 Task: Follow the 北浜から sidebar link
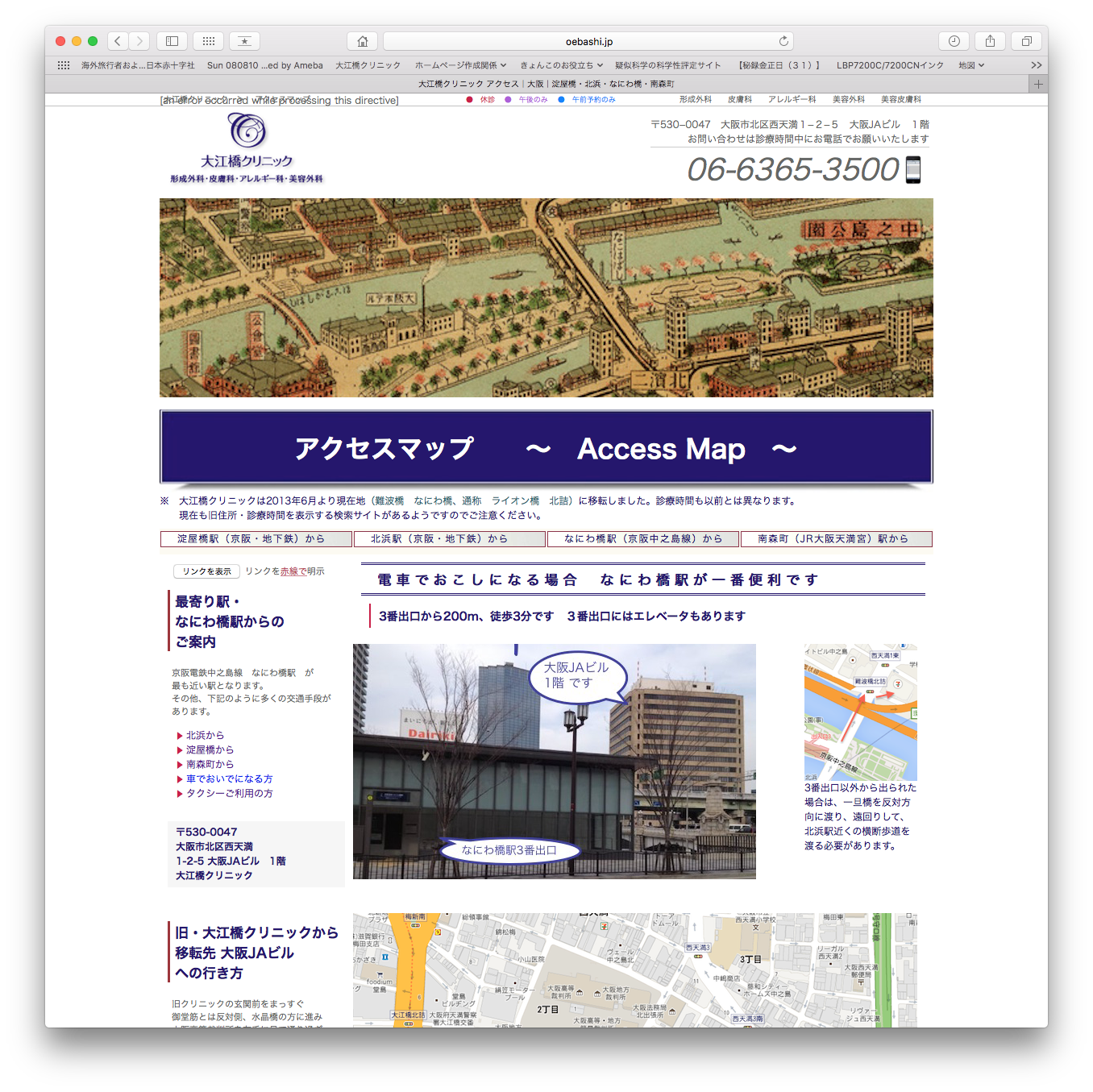[x=205, y=735]
